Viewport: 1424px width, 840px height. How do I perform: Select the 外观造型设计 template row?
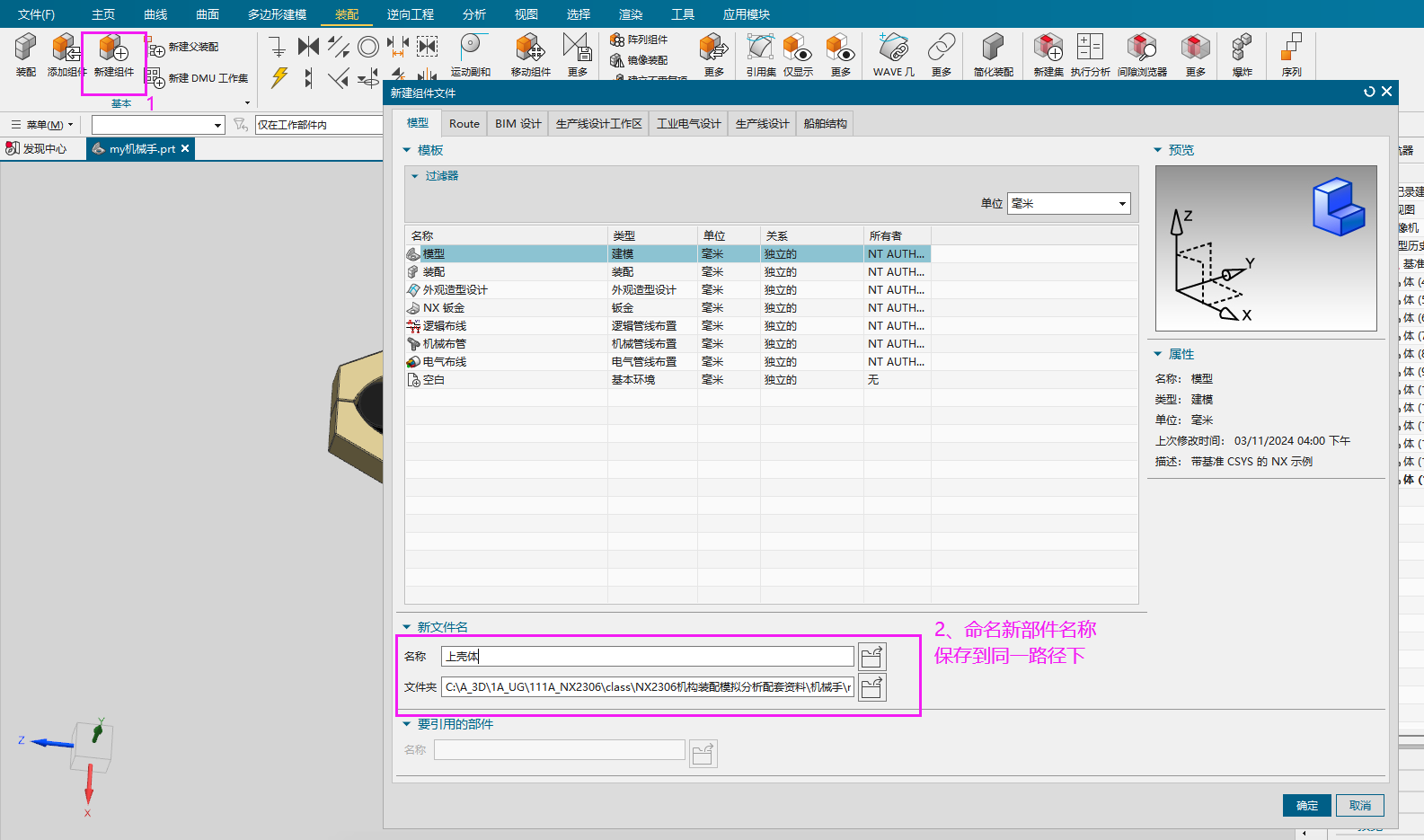tap(668, 290)
